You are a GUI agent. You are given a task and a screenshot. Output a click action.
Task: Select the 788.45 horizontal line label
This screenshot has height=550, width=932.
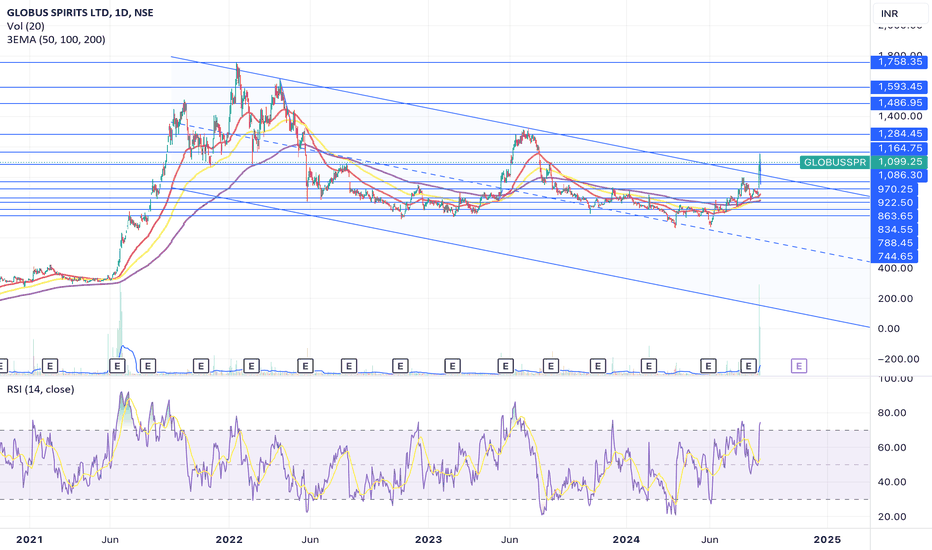[895, 243]
